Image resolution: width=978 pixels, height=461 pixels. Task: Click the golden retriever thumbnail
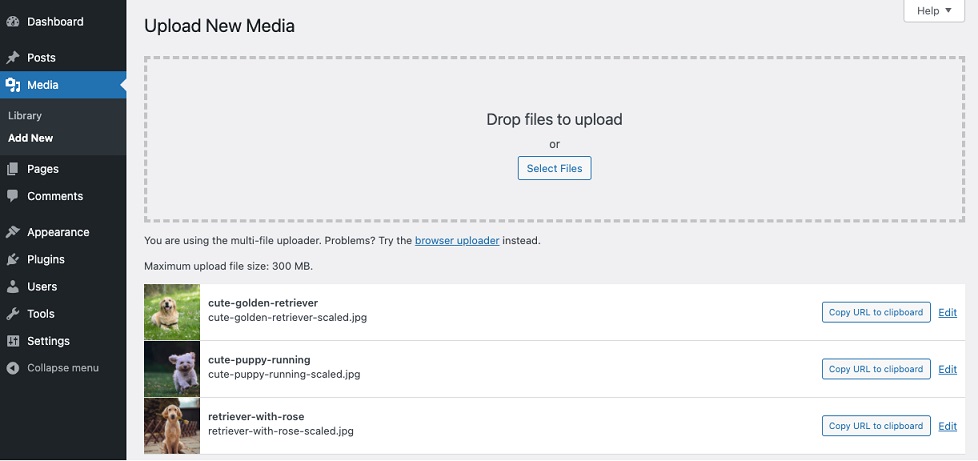[172, 312]
